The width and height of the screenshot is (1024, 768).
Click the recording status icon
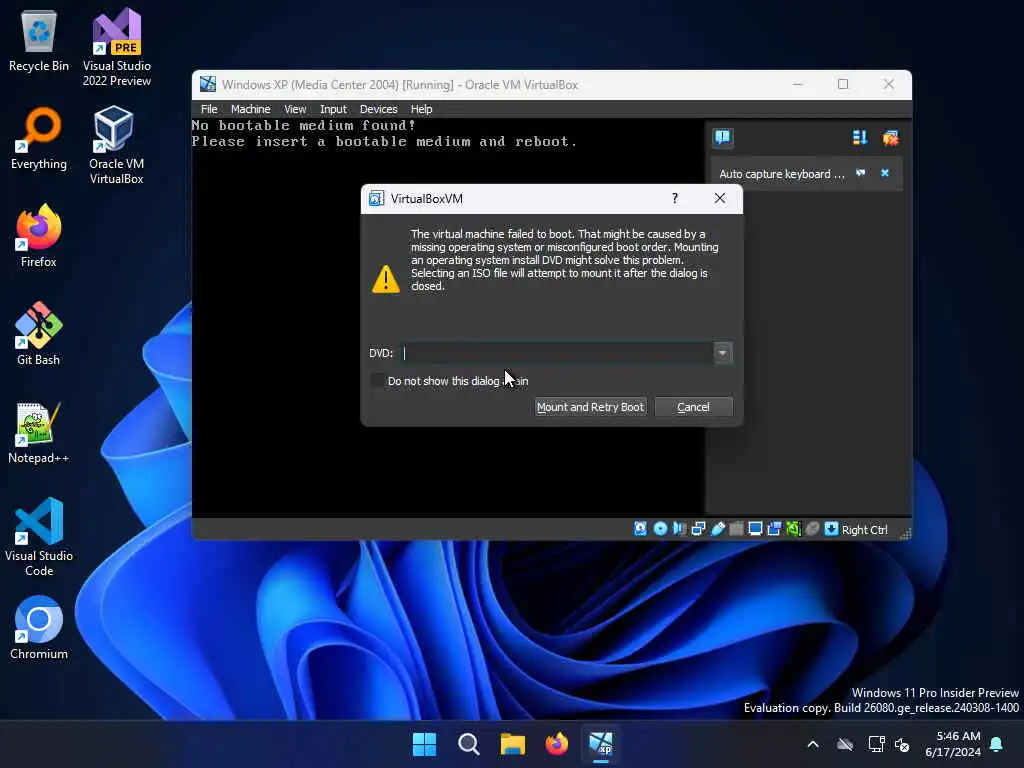click(x=775, y=529)
